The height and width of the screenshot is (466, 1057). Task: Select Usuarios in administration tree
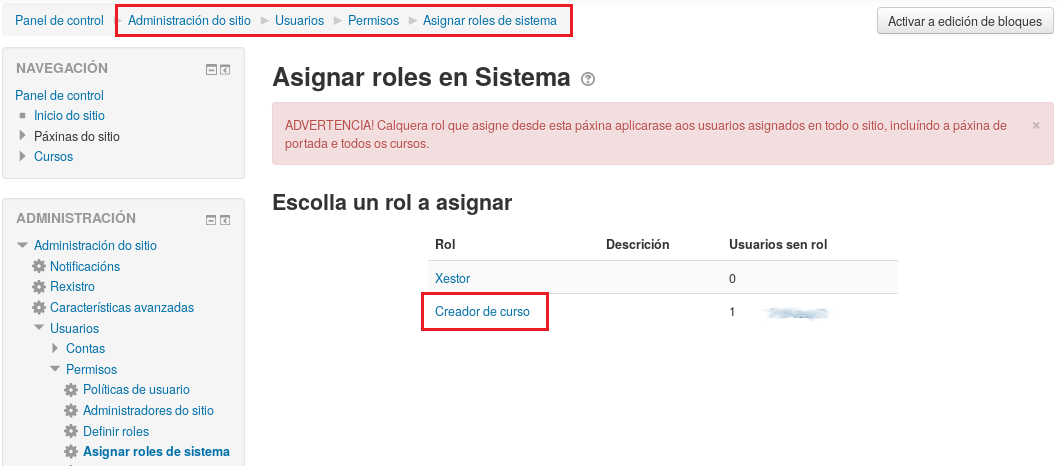click(x=74, y=328)
